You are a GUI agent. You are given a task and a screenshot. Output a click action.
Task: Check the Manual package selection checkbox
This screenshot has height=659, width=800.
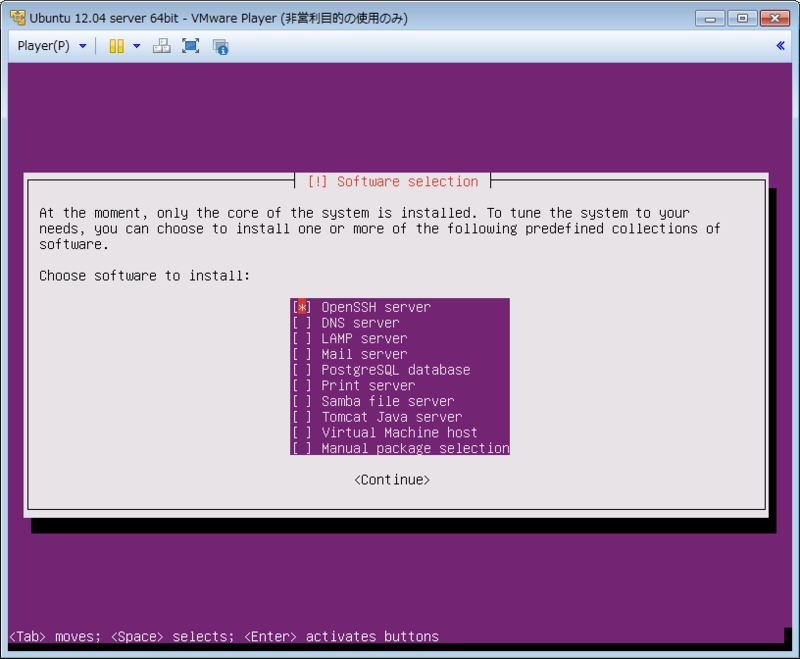(x=302, y=448)
